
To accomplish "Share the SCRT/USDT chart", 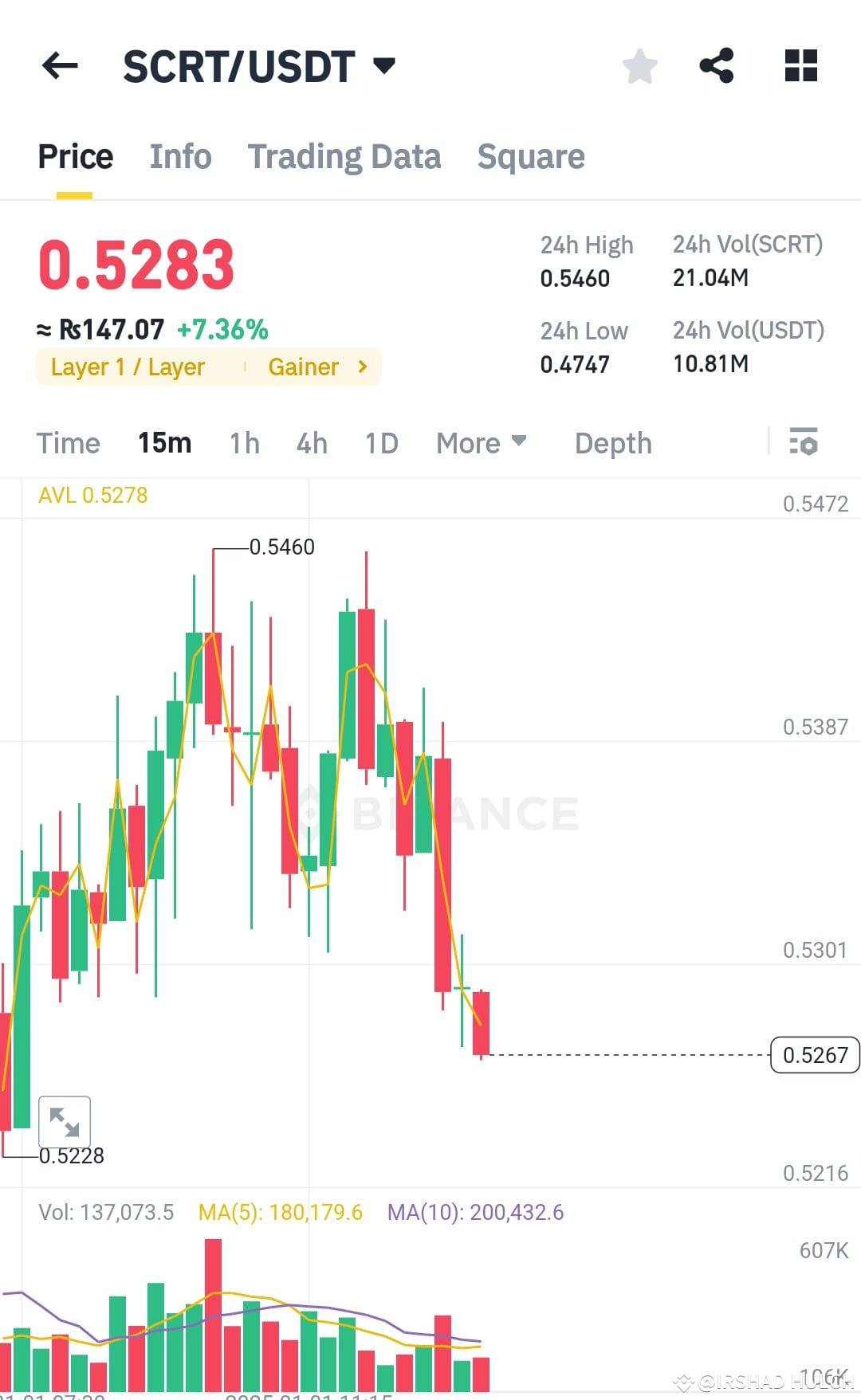I will click(x=716, y=65).
